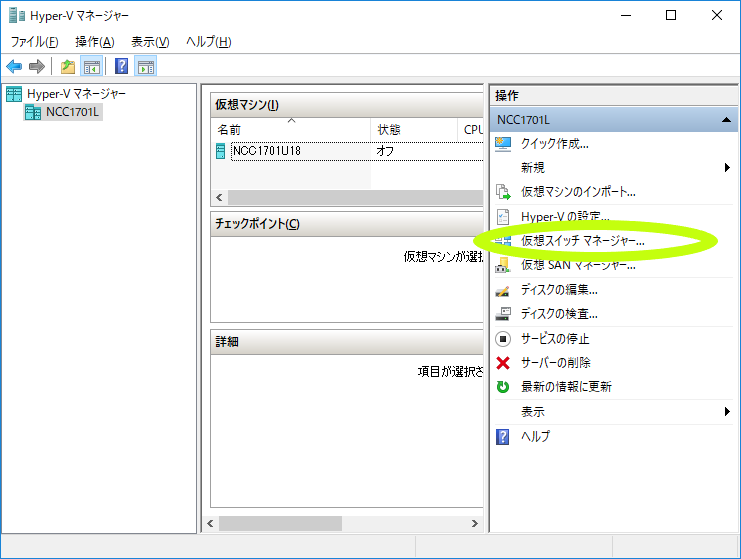Minimize the Hyper-V マネージャー window
This screenshot has height=559, width=741.
626,16
